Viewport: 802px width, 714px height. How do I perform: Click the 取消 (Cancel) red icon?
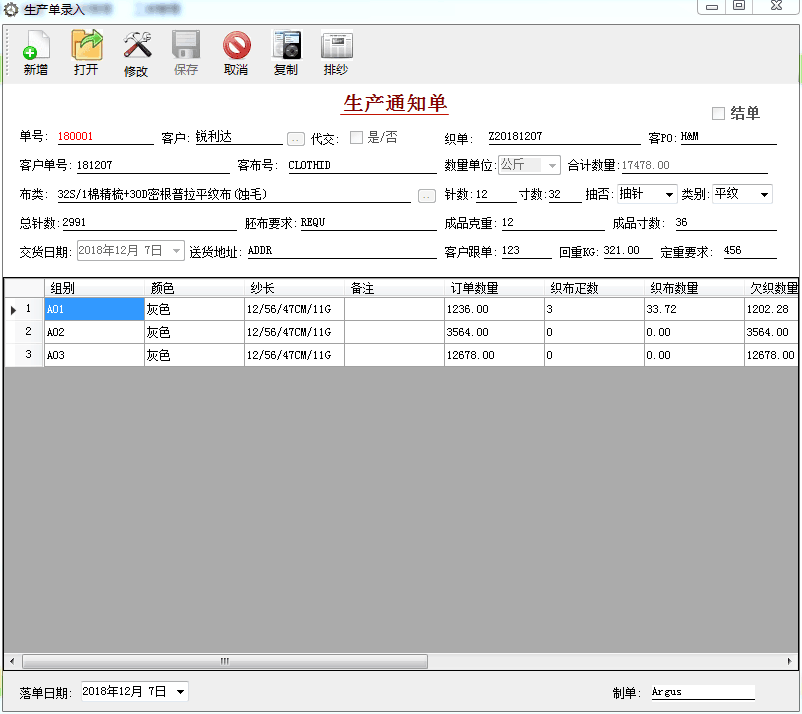click(x=236, y=53)
